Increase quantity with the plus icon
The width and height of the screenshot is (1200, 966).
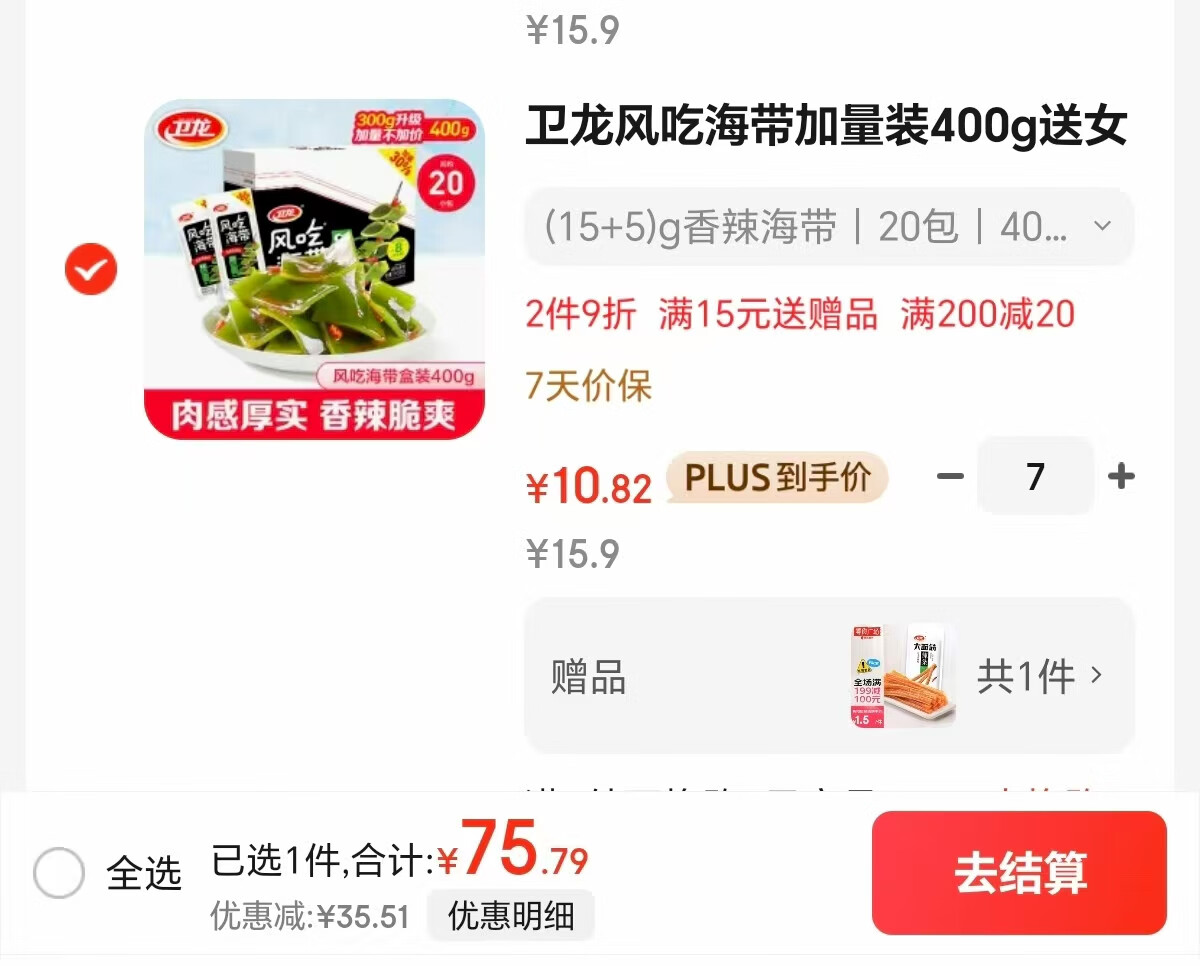1122,476
